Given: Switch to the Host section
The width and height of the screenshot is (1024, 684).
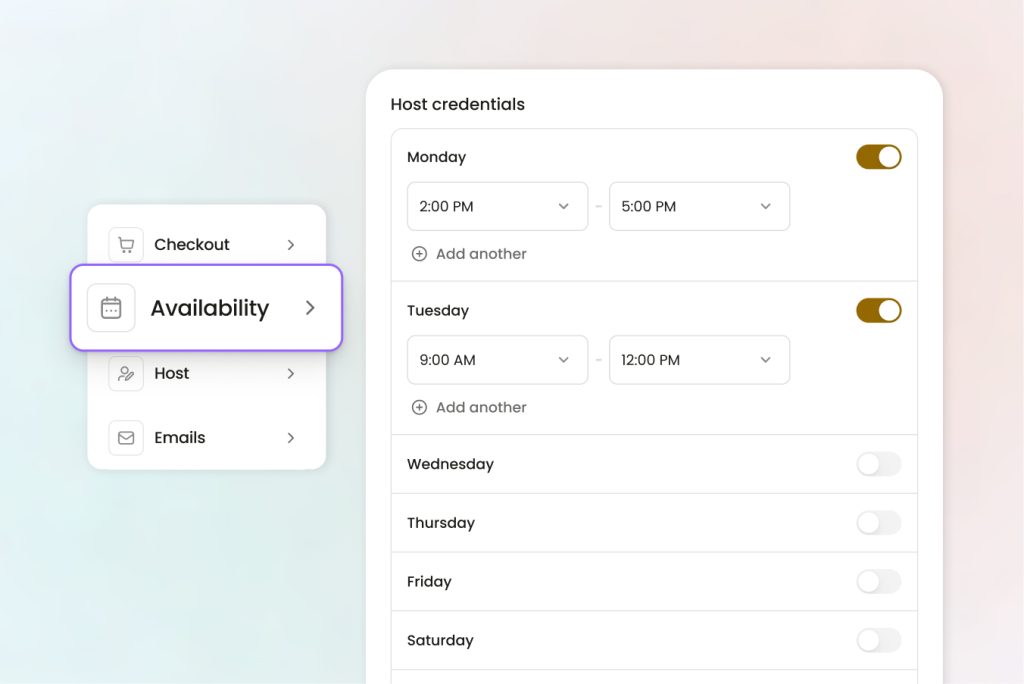Looking at the screenshot, I should coord(172,373).
